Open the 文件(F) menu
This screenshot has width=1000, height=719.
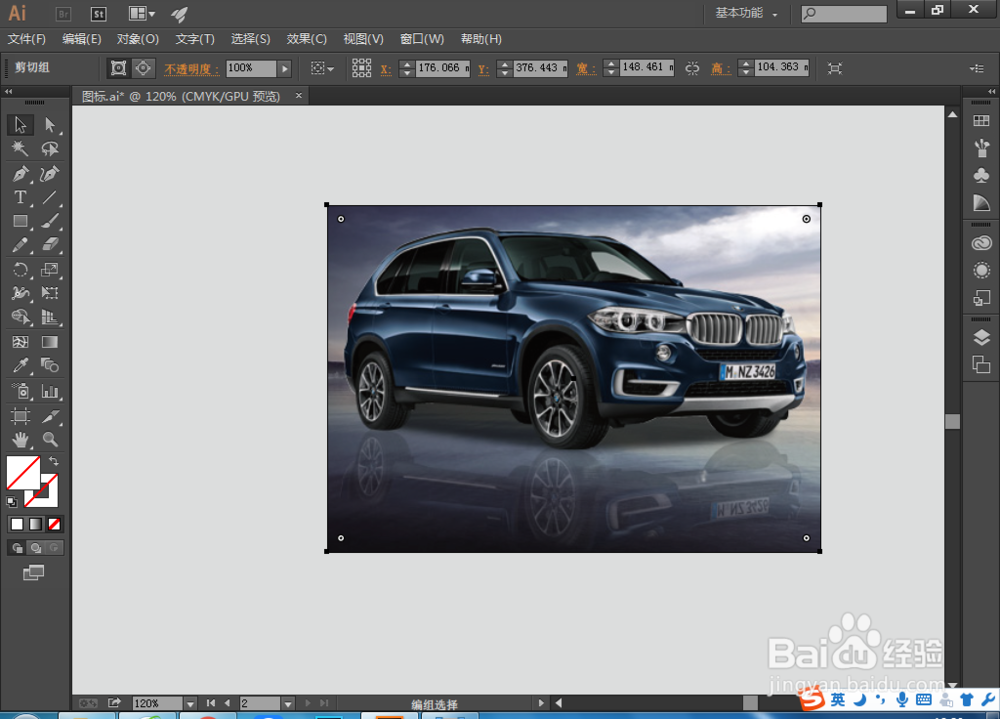point(27,39)
